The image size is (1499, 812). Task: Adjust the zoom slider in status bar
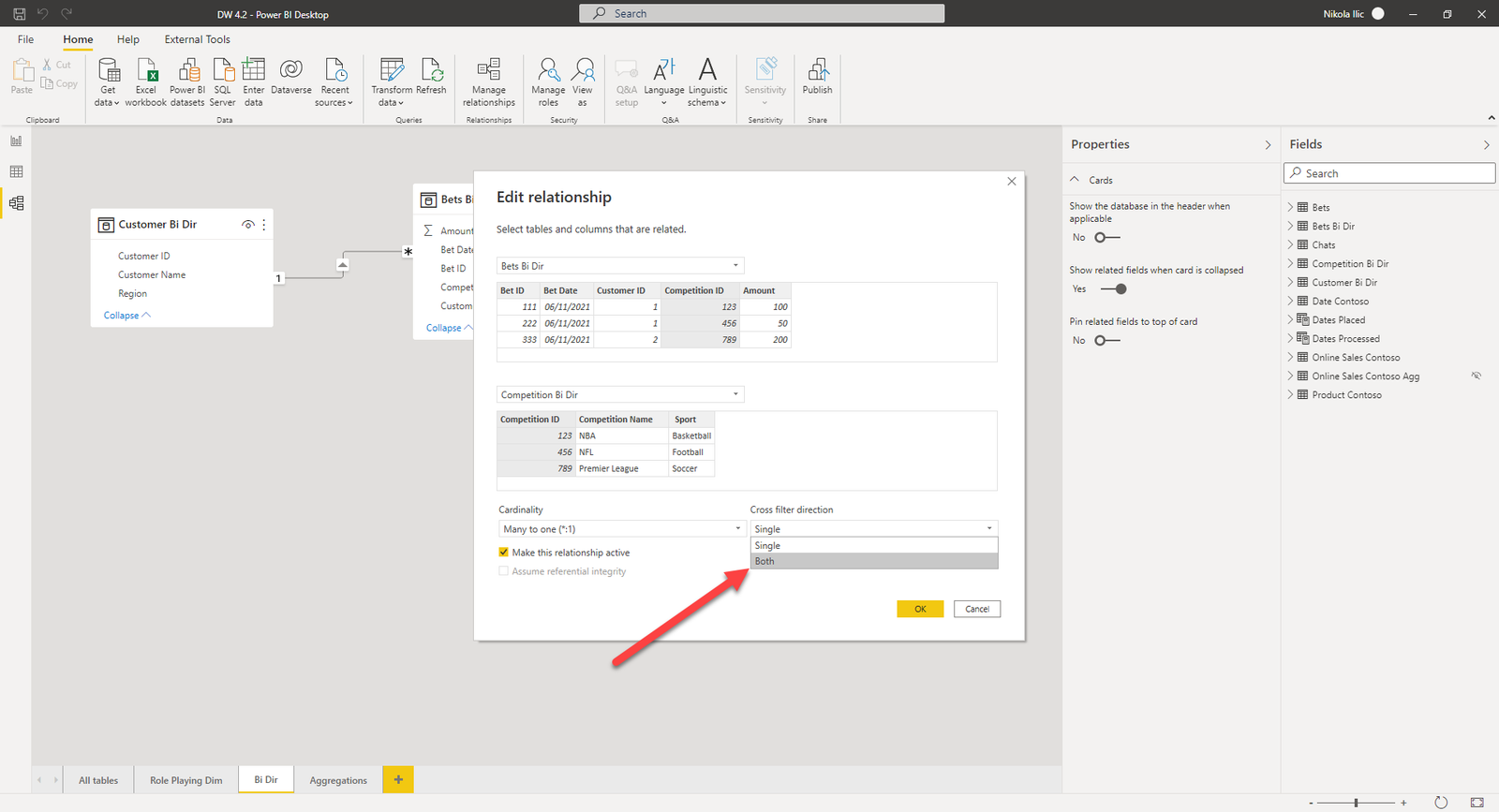[1356, 803]
